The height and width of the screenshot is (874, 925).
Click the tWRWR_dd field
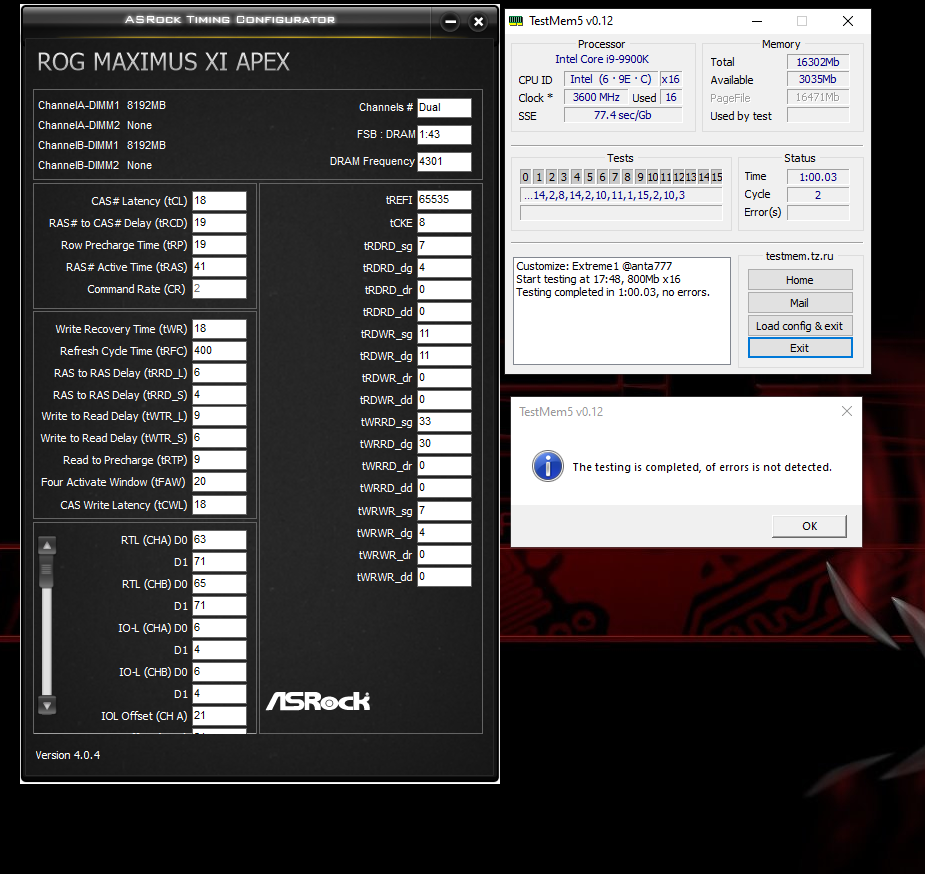pyautogui.click(x=444, y=577)
